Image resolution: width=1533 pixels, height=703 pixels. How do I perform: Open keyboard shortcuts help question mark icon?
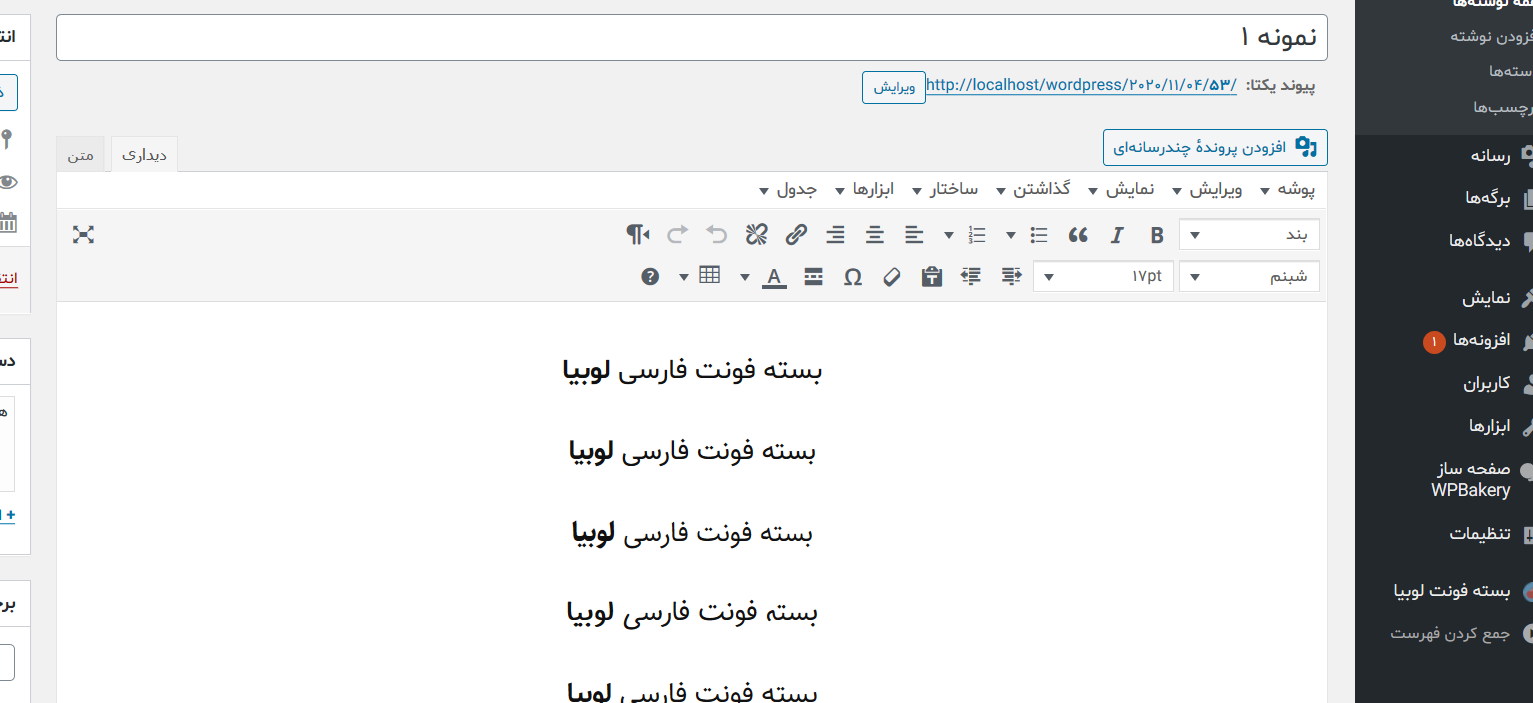point(650,276)
